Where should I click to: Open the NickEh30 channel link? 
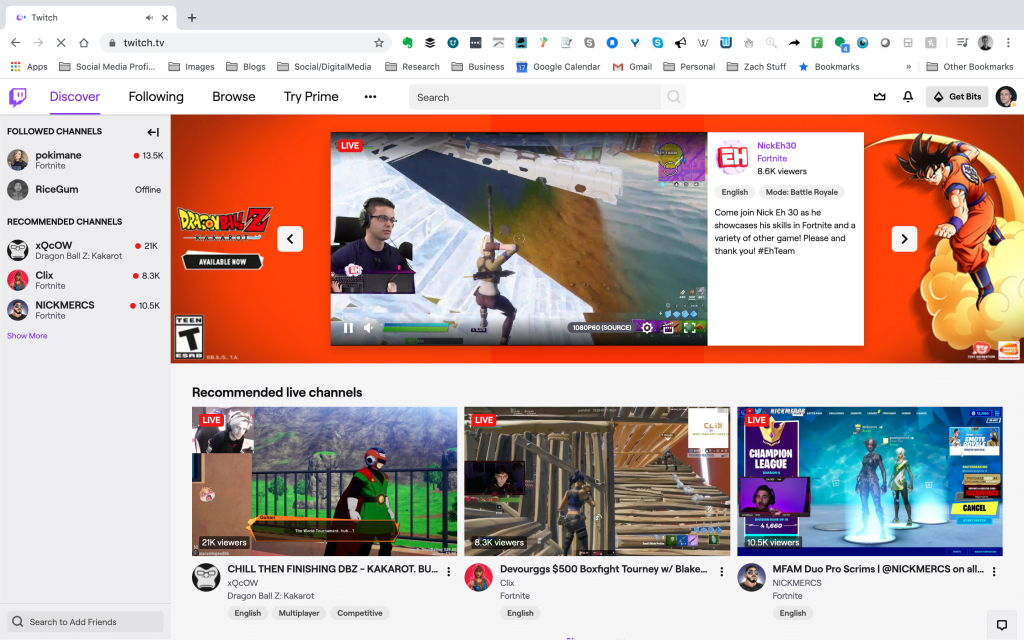point(776,146)
